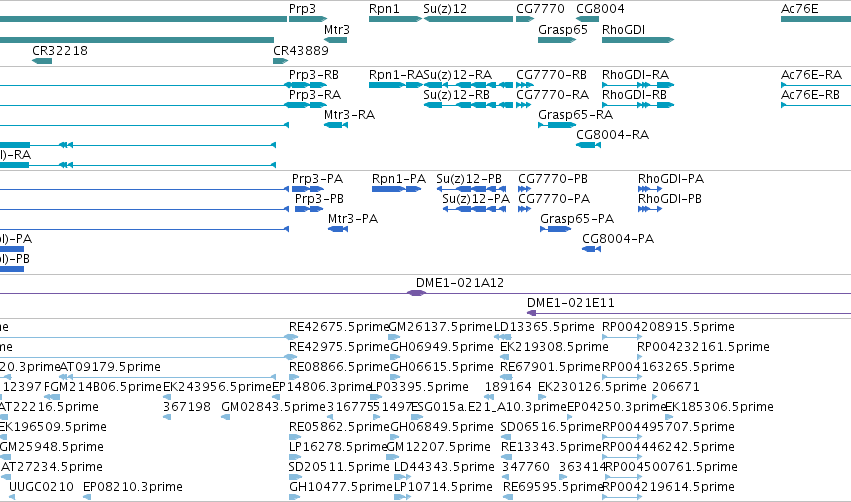The width and height of the screenshot is (851, 502).
Task: Open the CG7770-PB protein label
Action: click(x=553, y=179)
